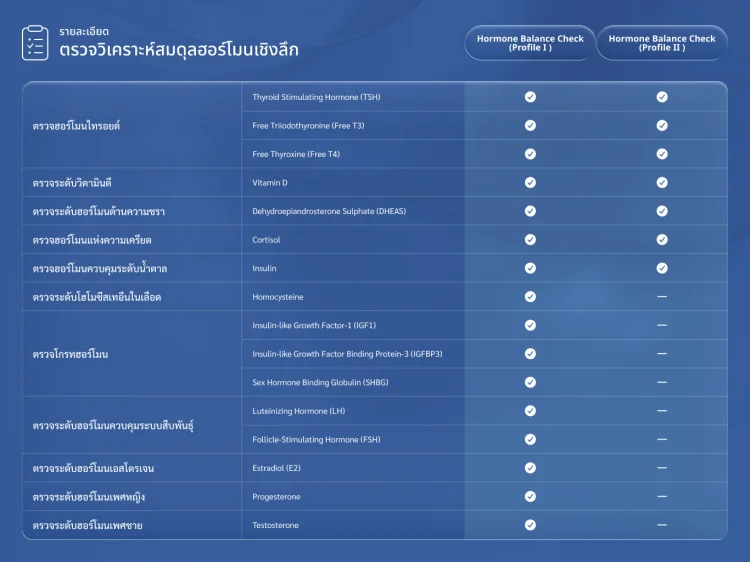
Task: Click the Profile II checkmark for Insulin
Action: click(662, 268)
